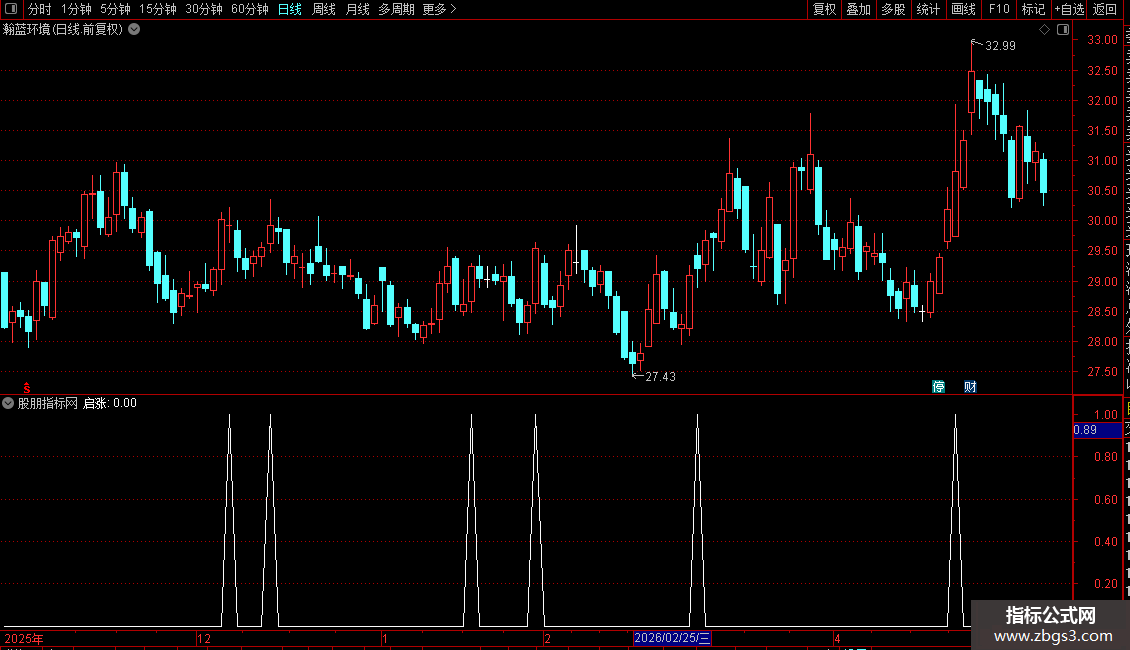Switch to the 周线 weekly tab

pyautogui.click(x=324, y=9)
